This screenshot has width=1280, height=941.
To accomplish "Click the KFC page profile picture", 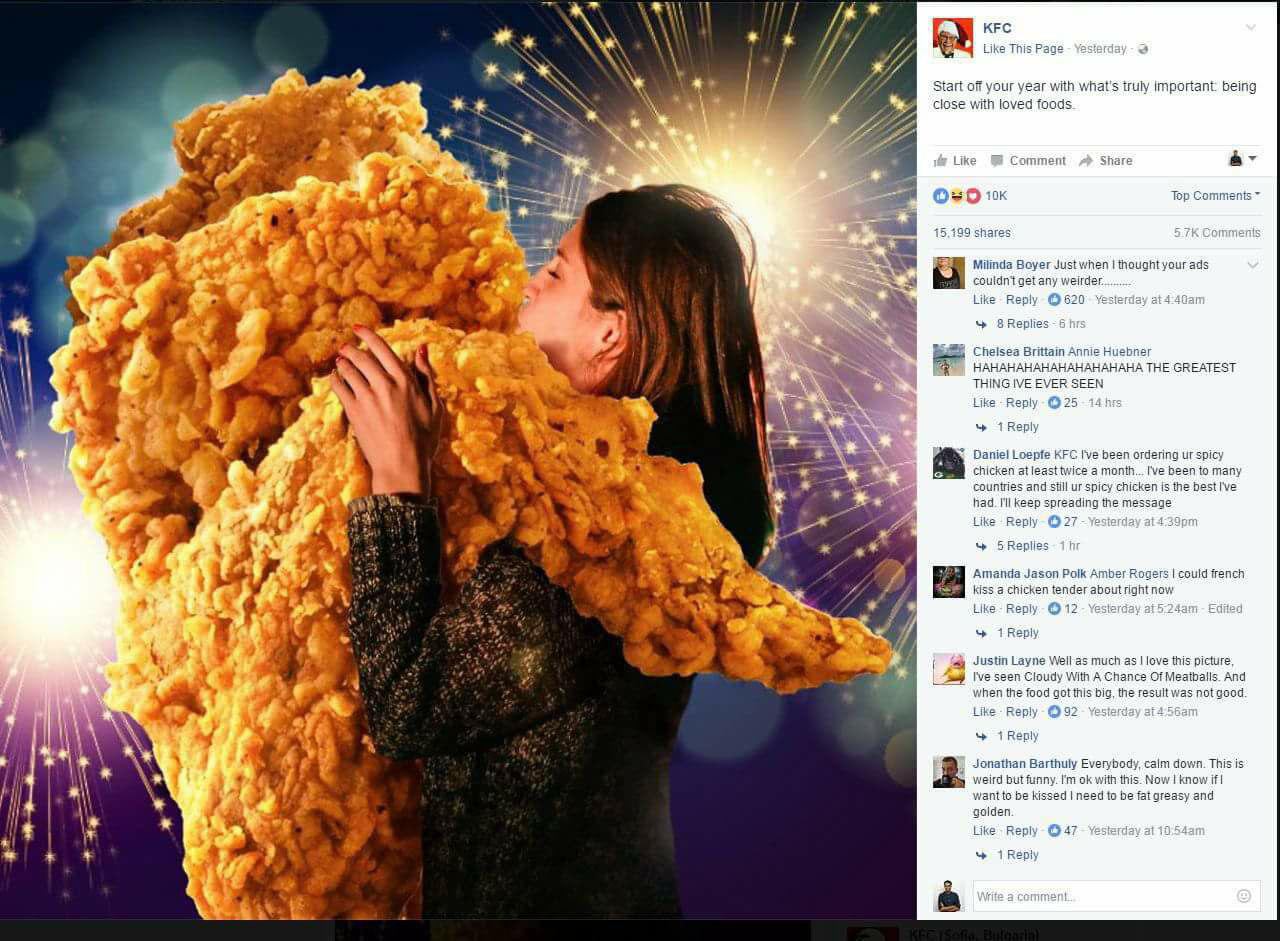I will click(x=952, y=38).
